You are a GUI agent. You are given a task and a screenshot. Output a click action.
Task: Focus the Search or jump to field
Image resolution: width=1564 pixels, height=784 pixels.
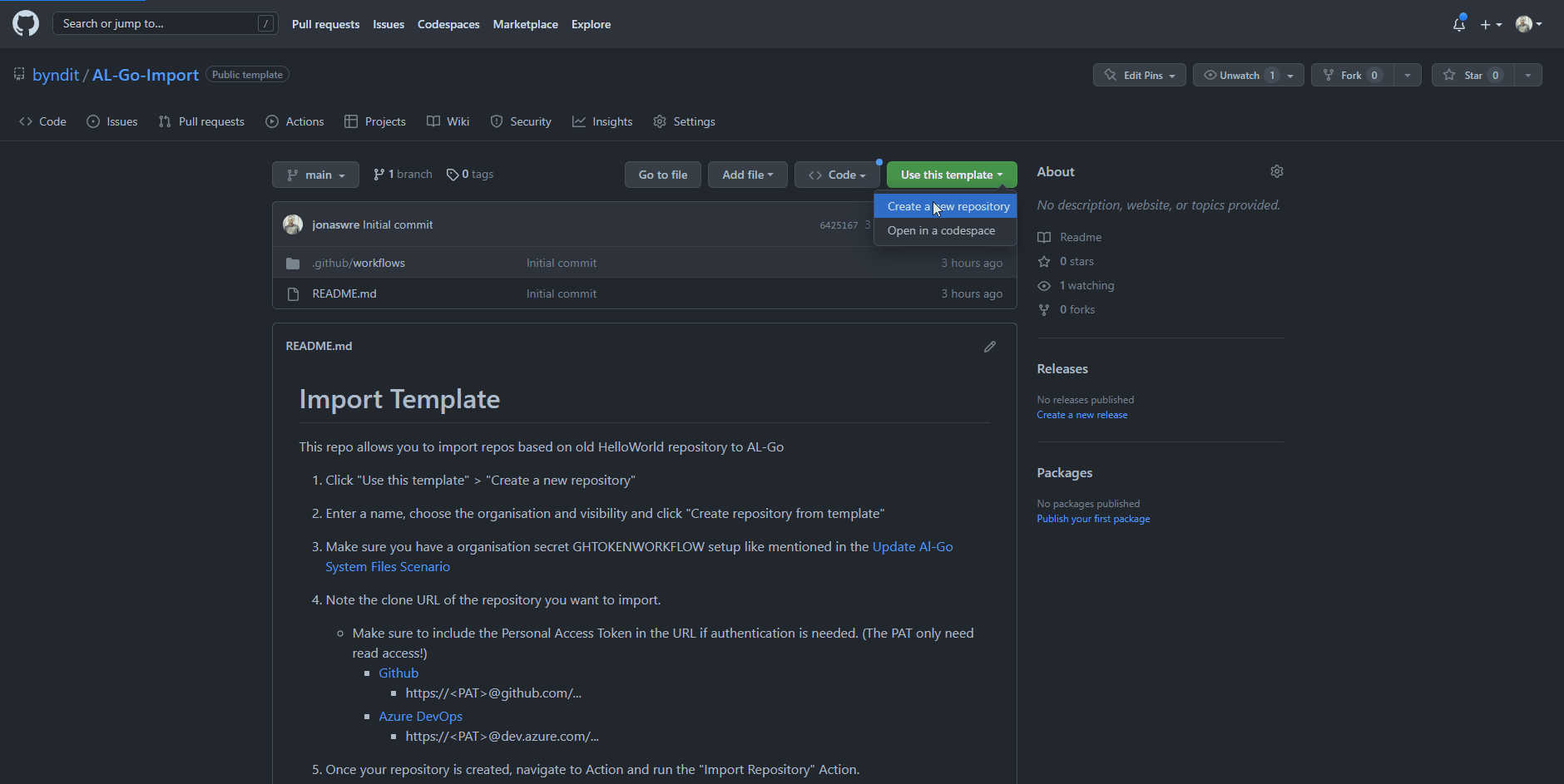tap(158, 23)
